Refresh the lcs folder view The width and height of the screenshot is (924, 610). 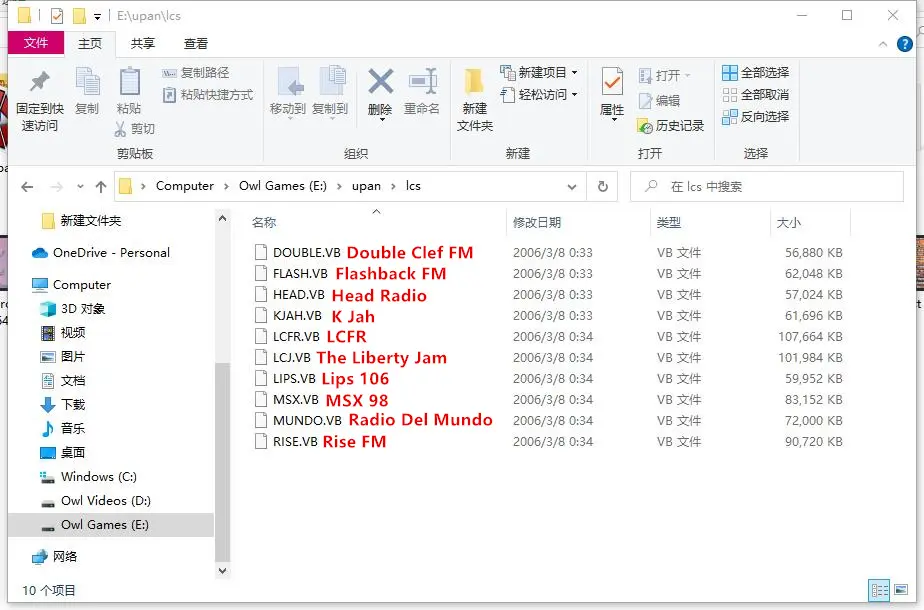click(x=602, y=186)
